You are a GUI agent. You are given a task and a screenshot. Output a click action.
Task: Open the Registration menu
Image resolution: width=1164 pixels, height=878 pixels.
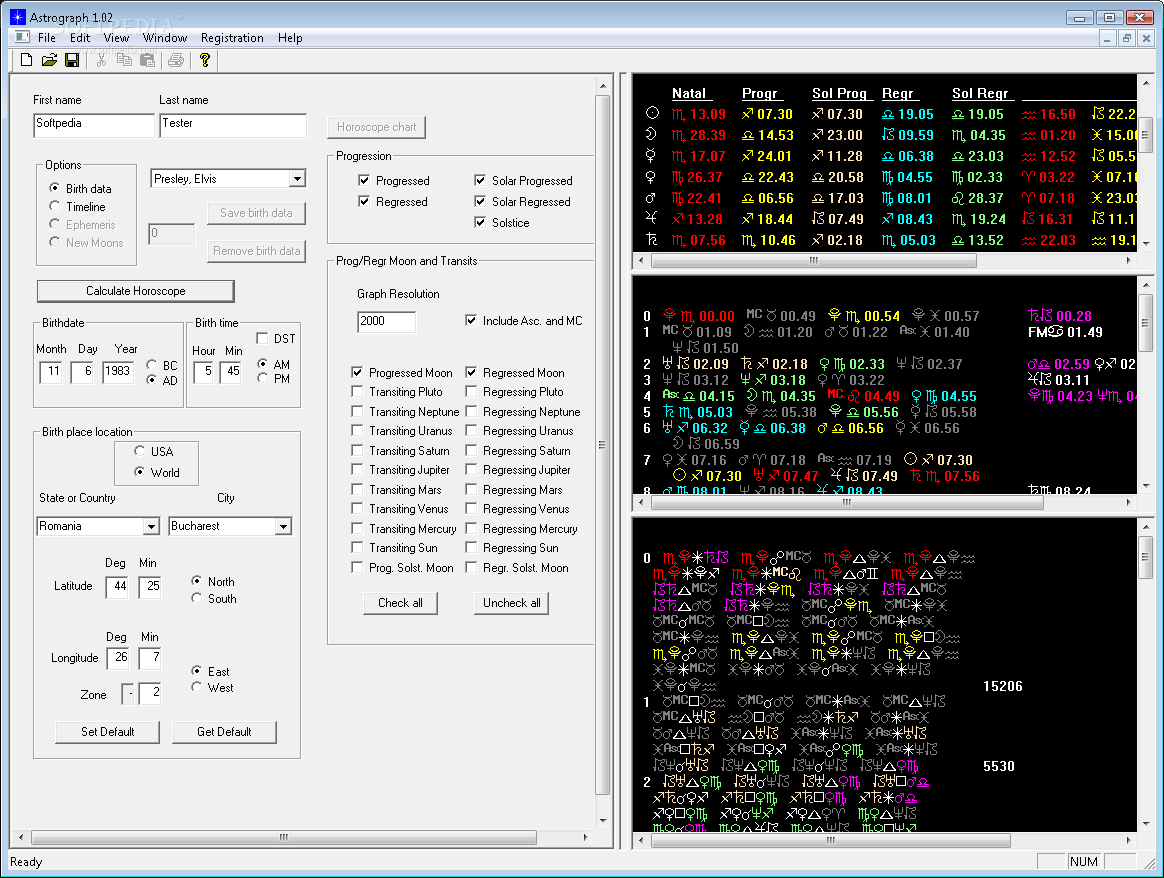(232, 38)
